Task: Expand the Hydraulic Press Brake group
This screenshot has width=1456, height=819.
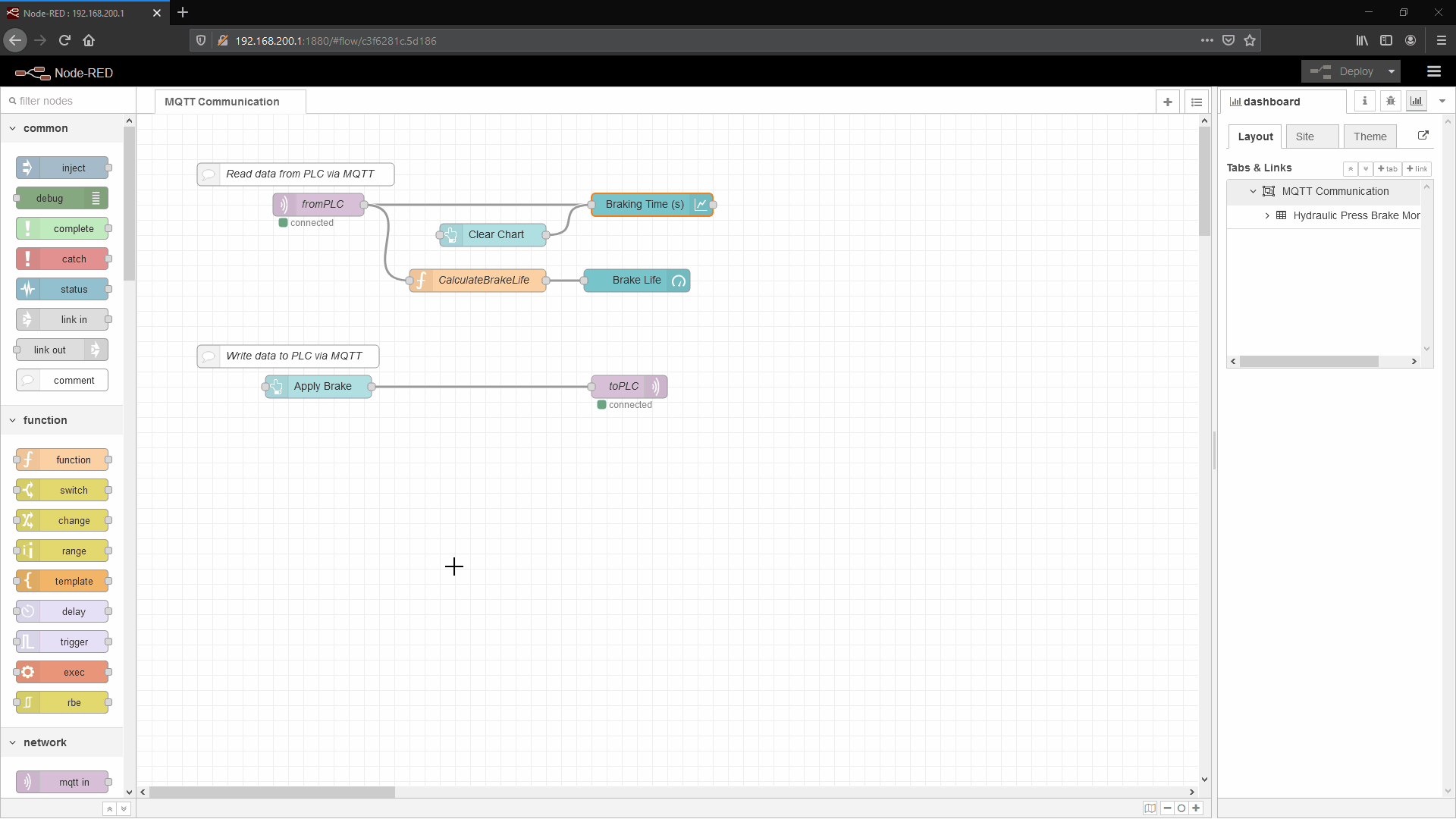Action: coord(1266,215)
